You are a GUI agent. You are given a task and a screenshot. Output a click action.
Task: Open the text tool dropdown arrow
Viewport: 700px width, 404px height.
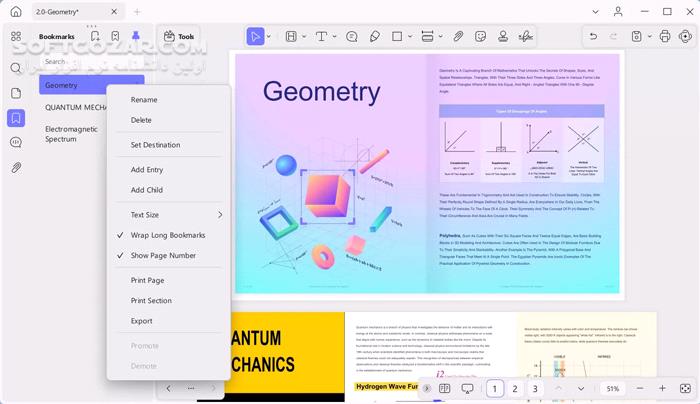point(333,37)
